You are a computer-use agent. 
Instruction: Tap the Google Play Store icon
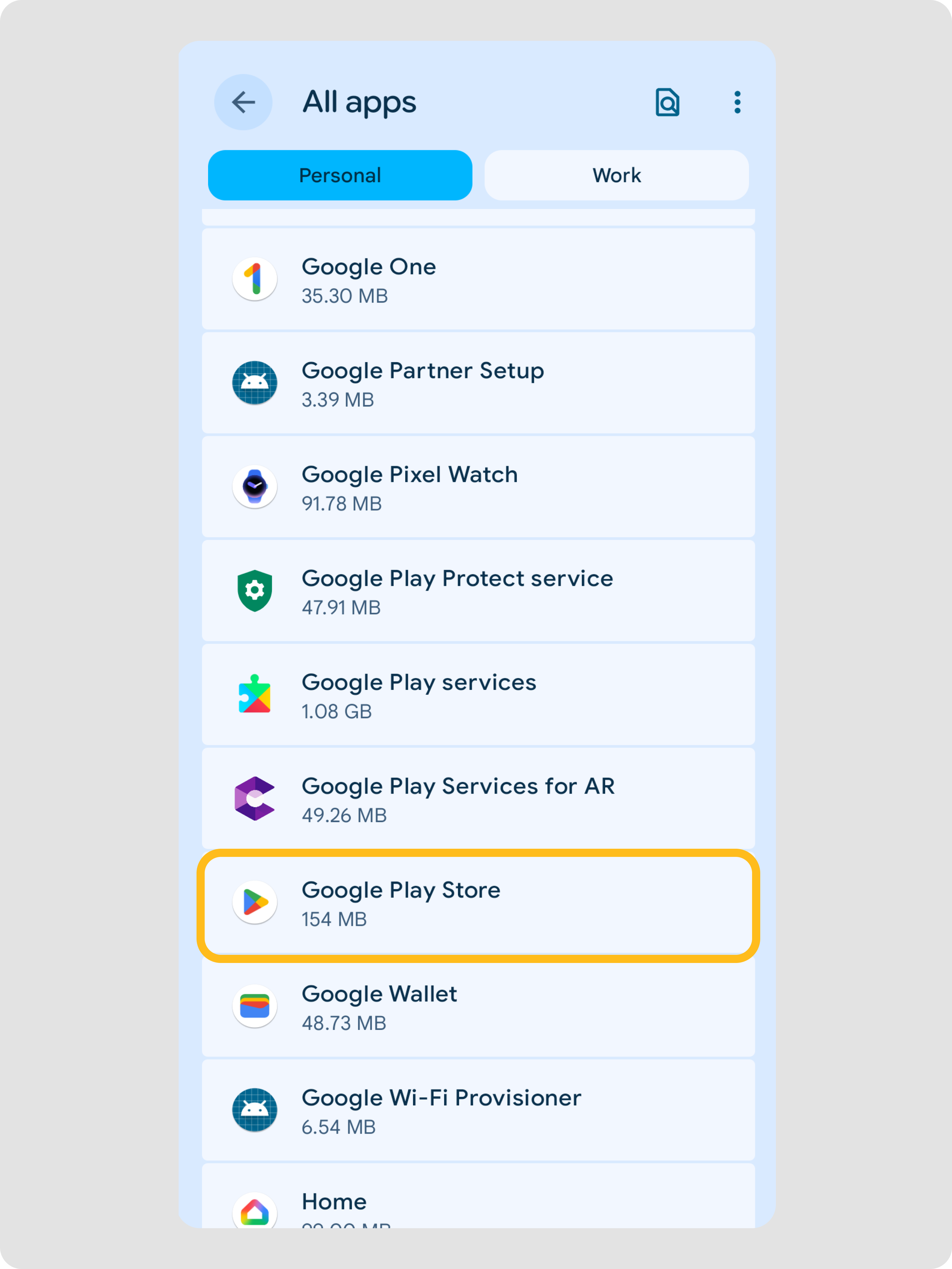tap(255, 902)
